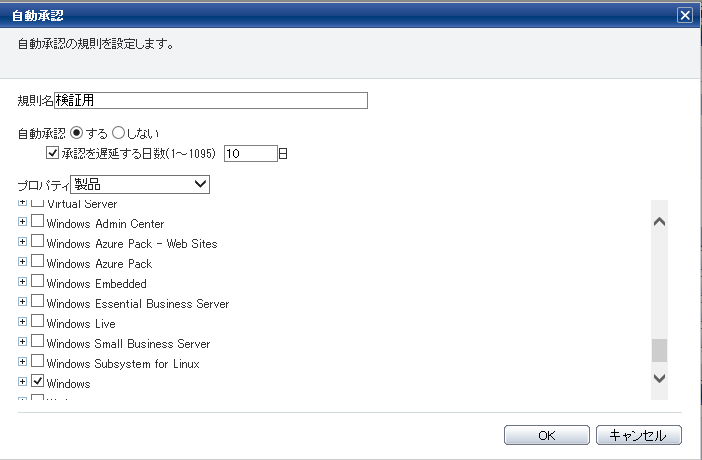Check Windows Essential Business Server checkbox
The height and width of the screenshot is (460, 702).
38,303
